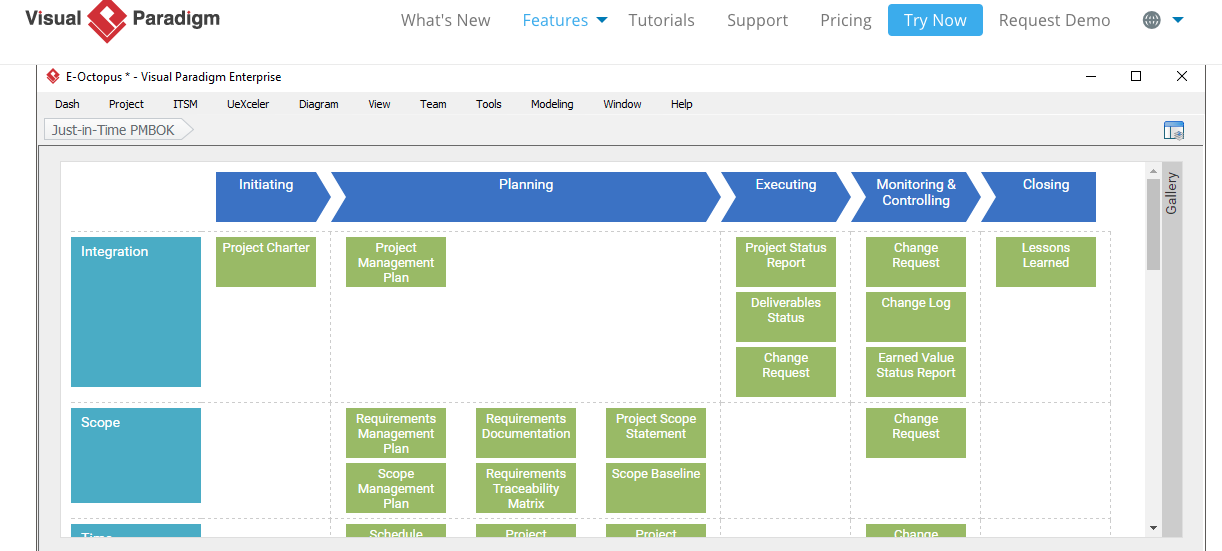Select the Closing phase header
This screenshot has width=1222, height=551.
(x=1040, y=197)
